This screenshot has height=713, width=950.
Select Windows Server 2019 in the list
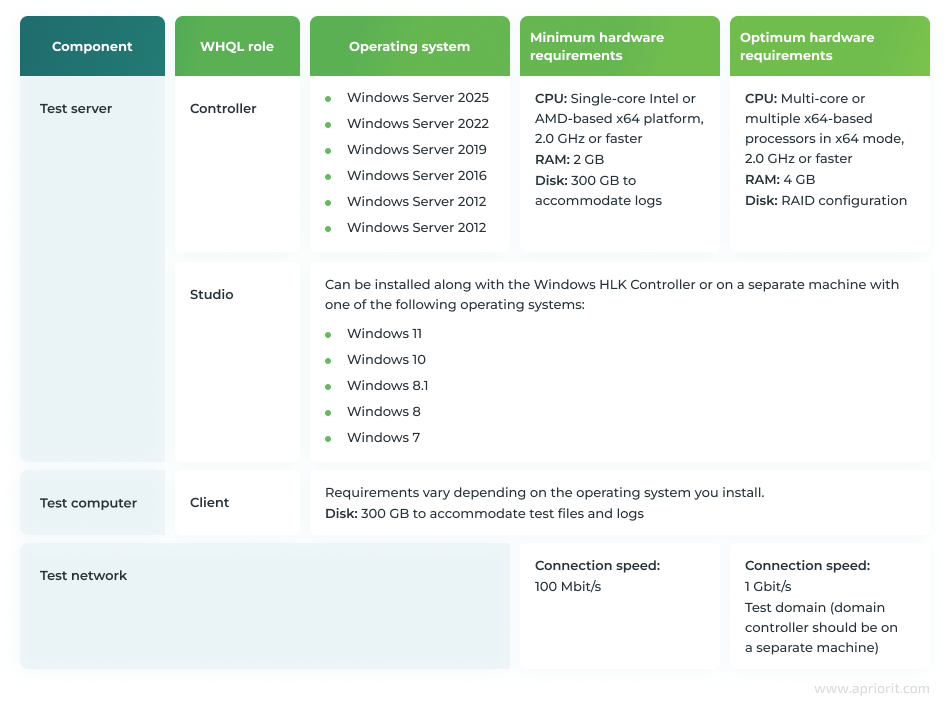point(416,150)
